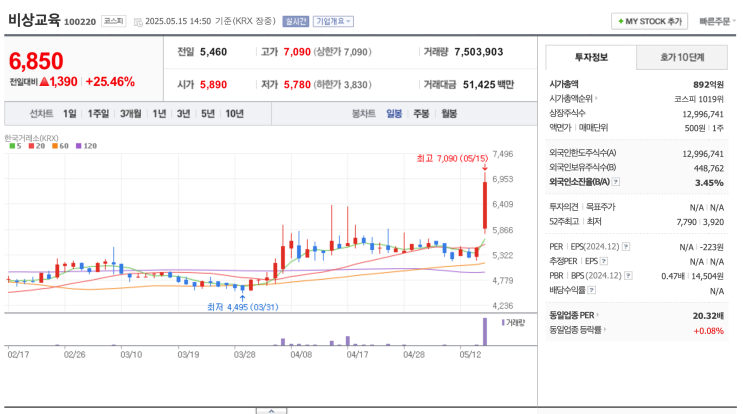The width and height of the screenshot is (743, 414).
Task: Open help icon next to 추정PER EPS
Action: coord(604,261)
